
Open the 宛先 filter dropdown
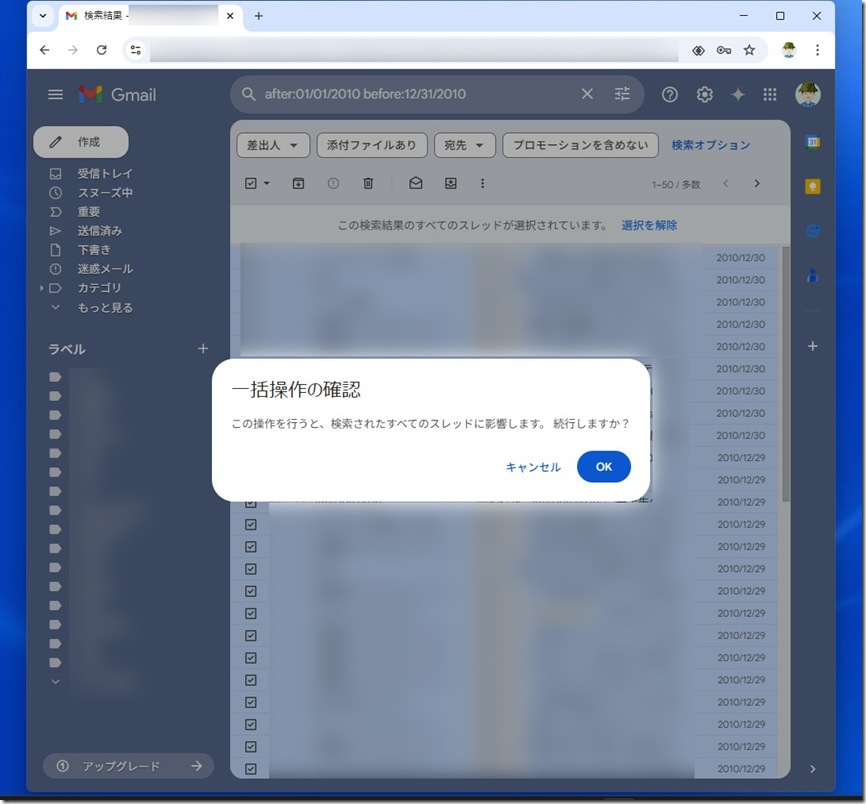click(x=464, y=145)
